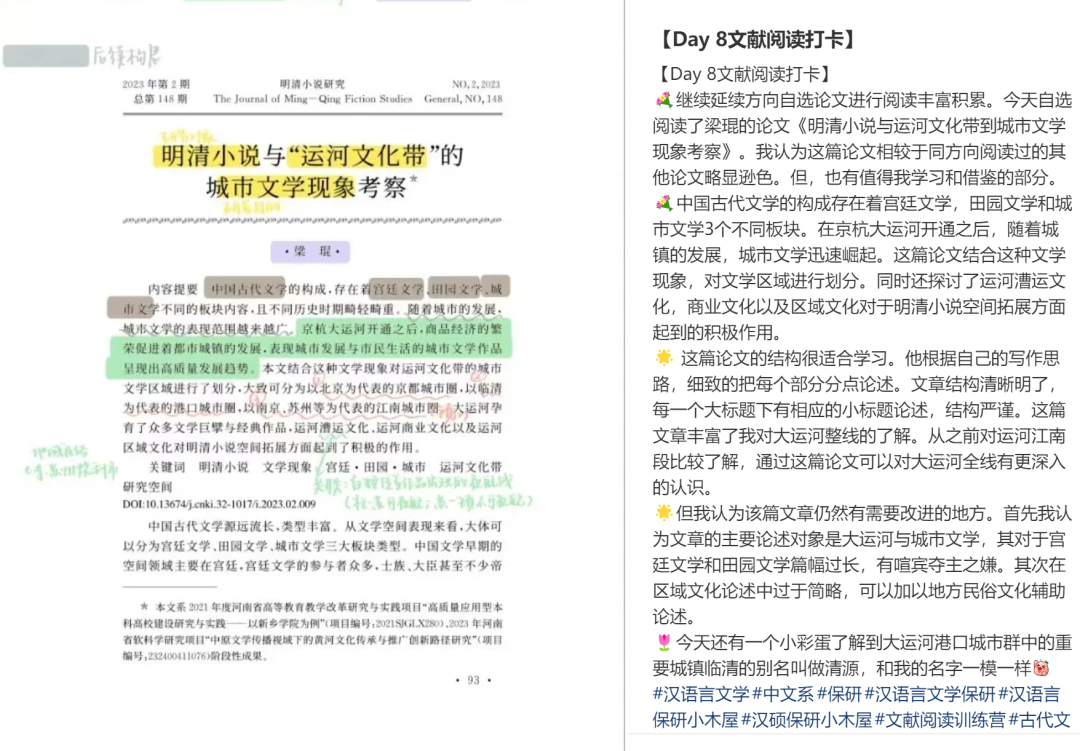Open the #汉语言文学 hashtag
The width and height of the screenshot is (1080, 751).
[x=700, y=694]
